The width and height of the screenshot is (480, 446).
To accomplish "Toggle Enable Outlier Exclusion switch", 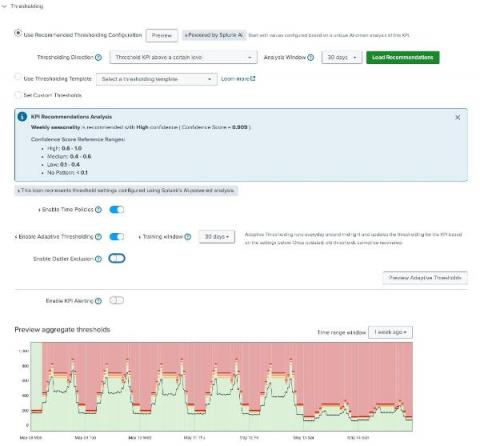I will click(117, 258).
